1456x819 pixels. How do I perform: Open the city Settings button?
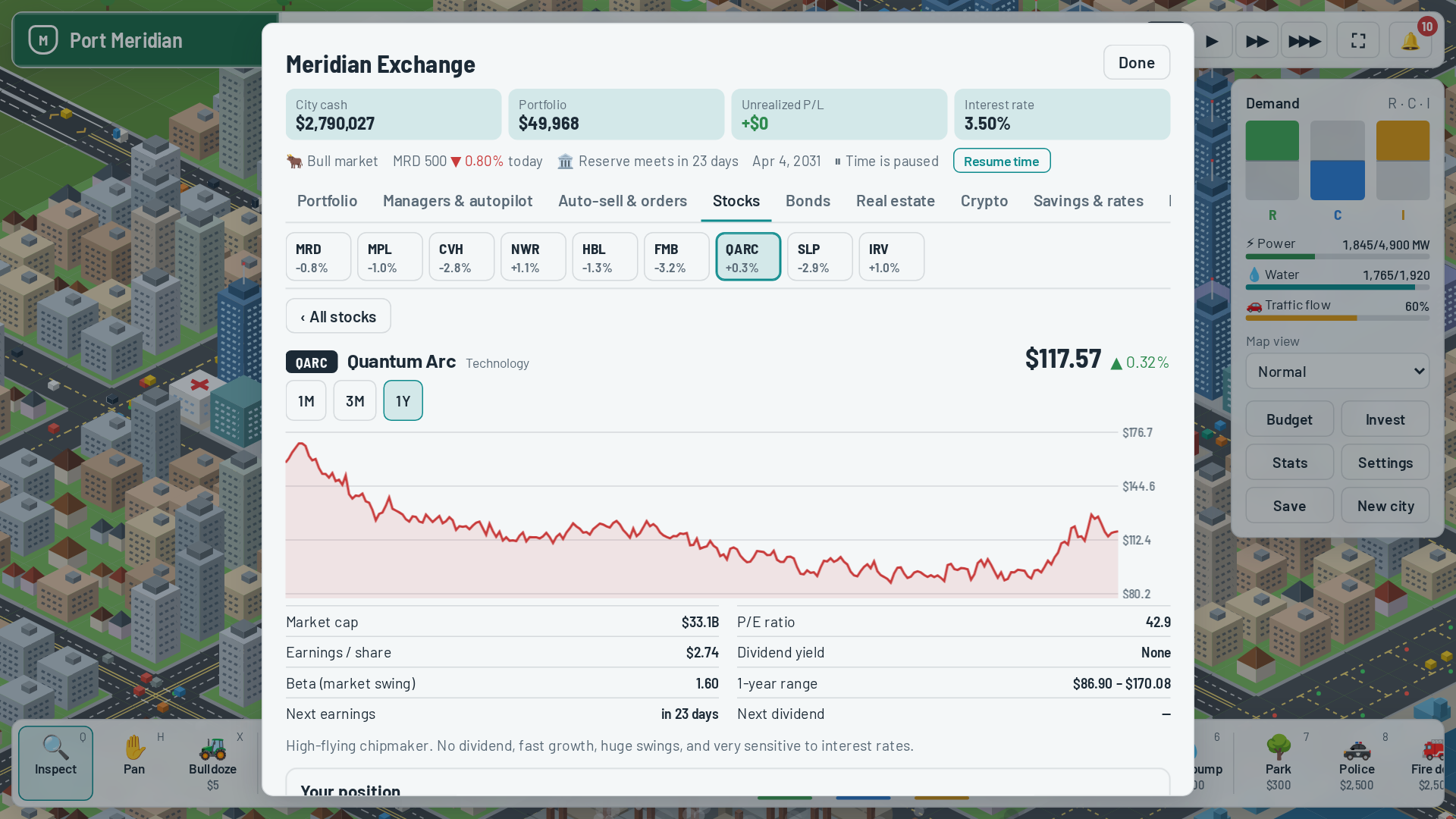1385,463
